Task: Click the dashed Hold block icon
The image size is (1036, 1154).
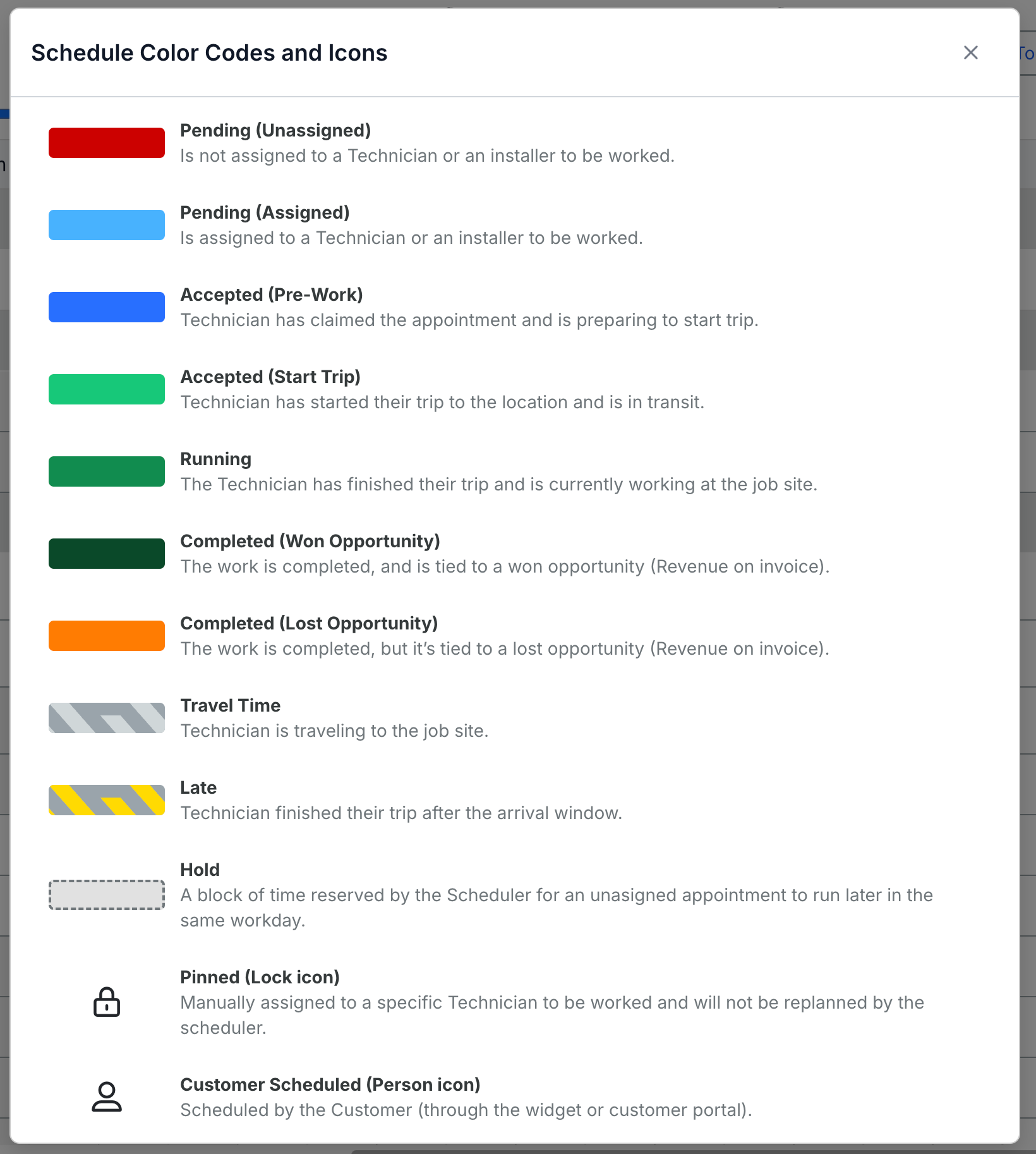Action: coord(107,895)
